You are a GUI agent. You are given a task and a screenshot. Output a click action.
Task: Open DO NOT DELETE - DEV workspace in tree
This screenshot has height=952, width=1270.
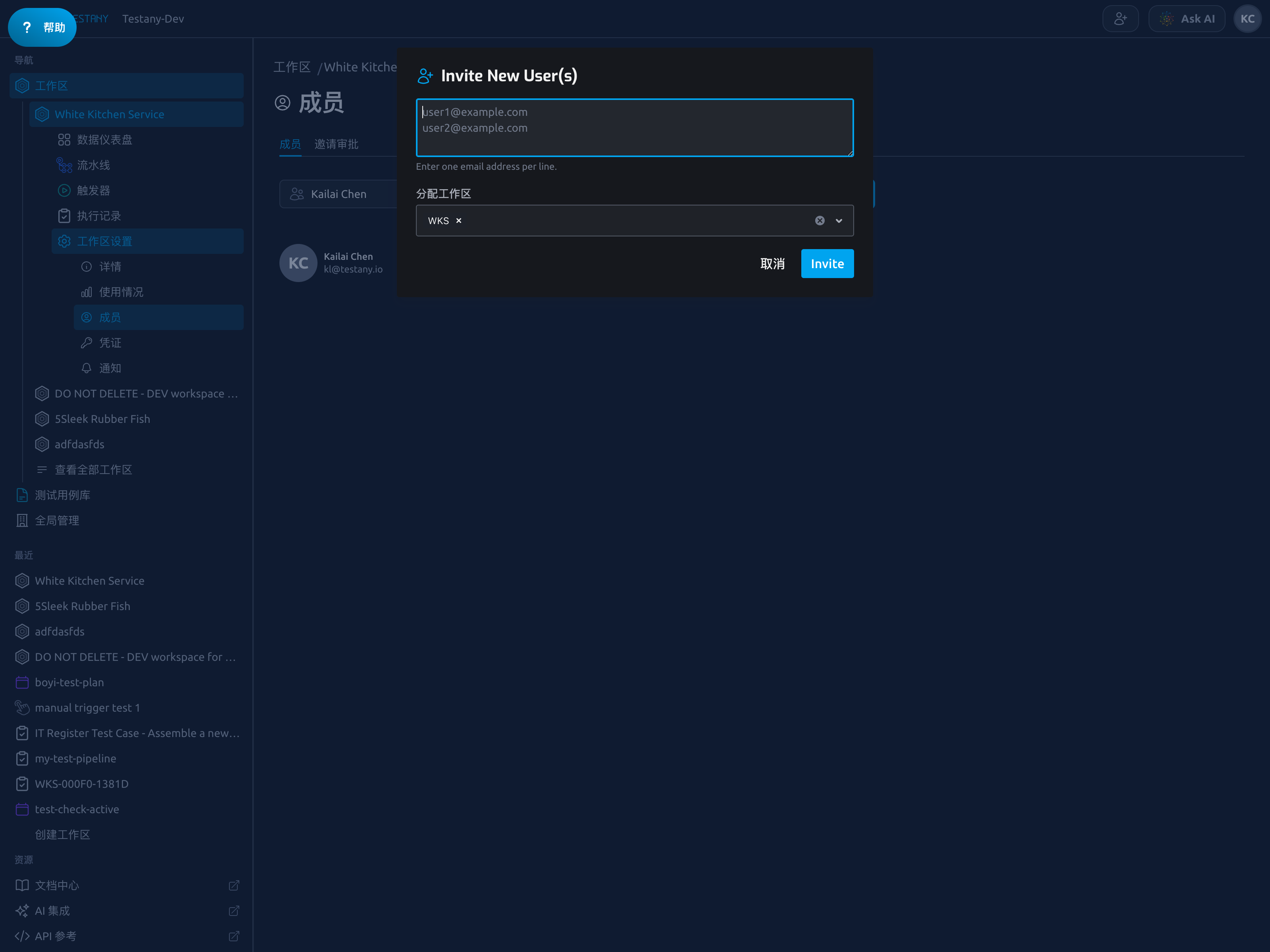click(136, 393)
